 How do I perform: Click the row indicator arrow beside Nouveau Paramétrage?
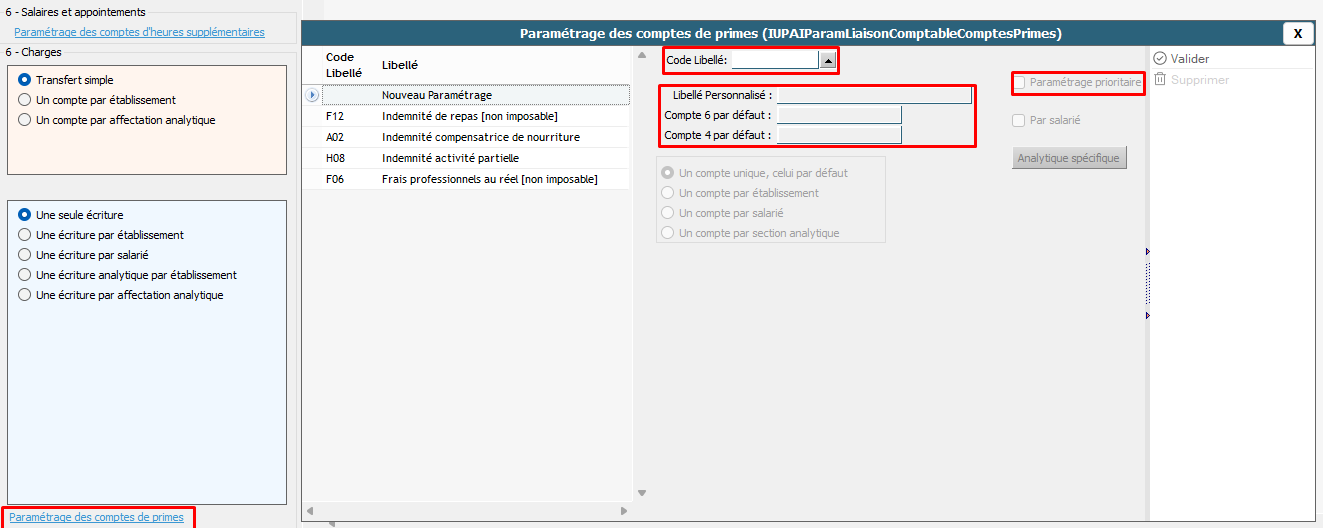(x=312, y=95)
